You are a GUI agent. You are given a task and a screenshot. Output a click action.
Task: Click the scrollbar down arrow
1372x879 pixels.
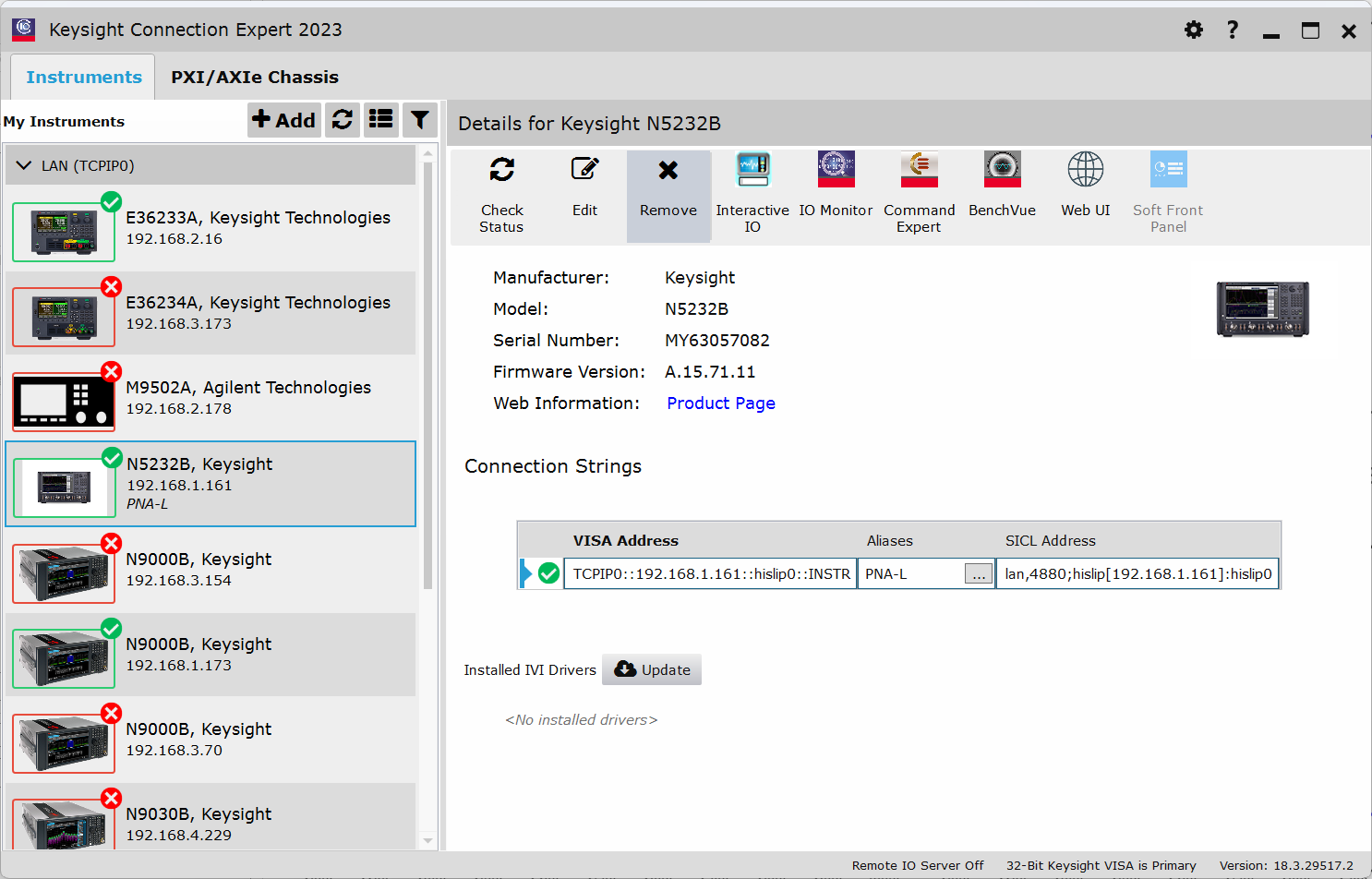pos(427,841)
